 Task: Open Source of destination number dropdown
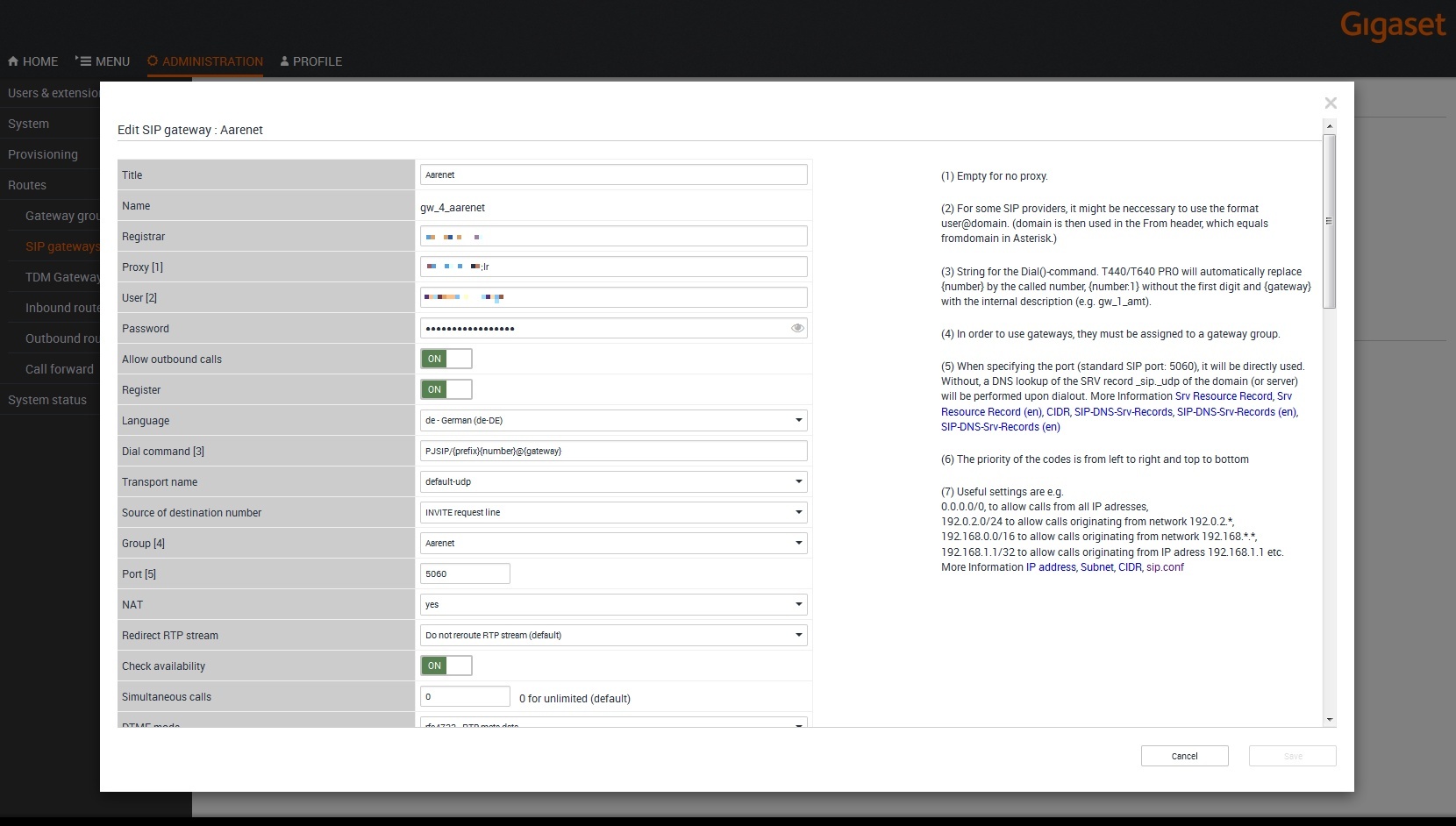(614, 512)
